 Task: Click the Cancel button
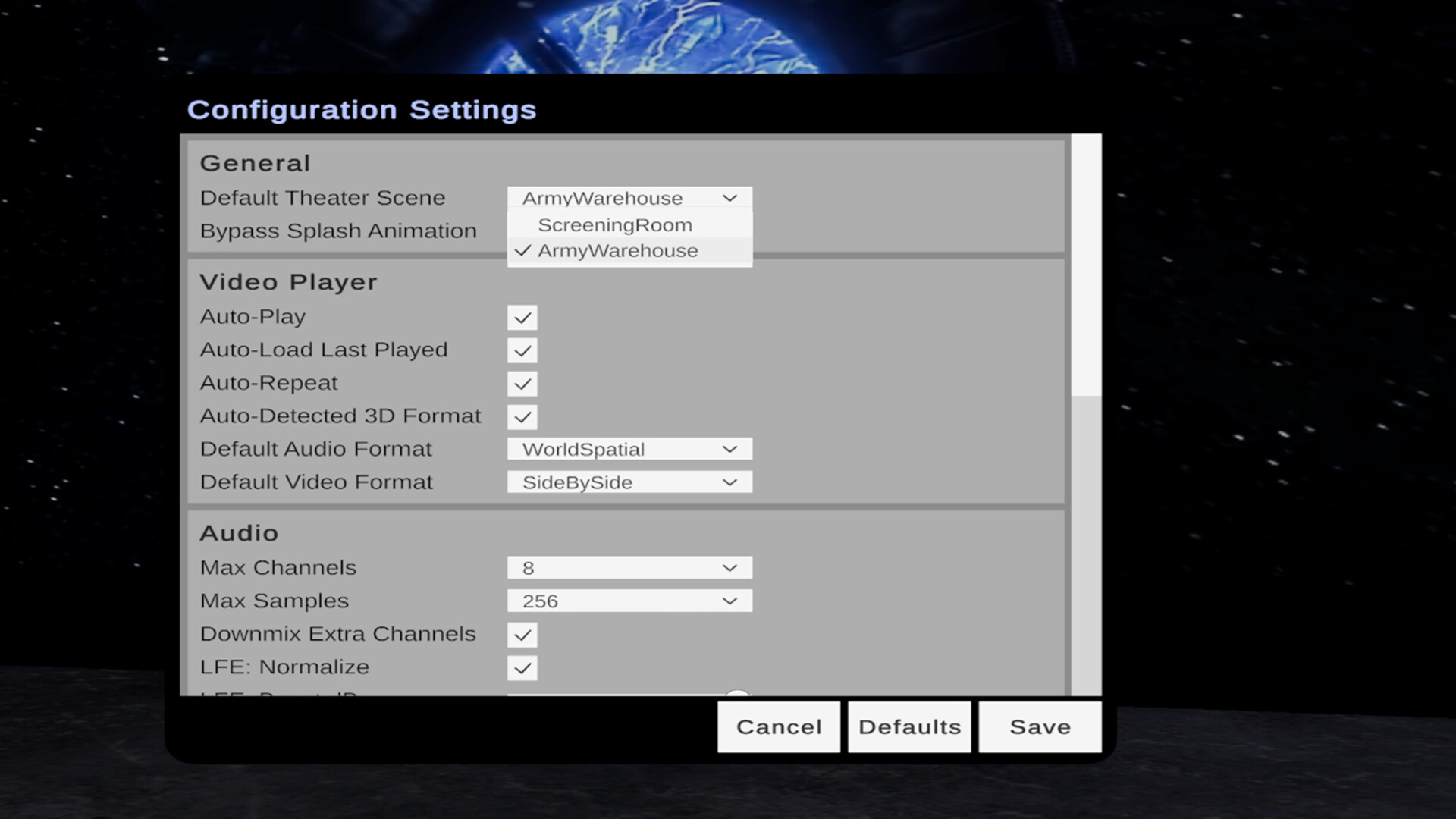tap(779, 726)
